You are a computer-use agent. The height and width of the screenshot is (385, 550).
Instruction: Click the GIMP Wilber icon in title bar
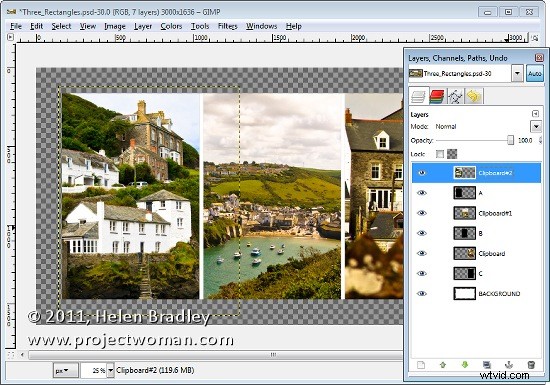point(11,12)
